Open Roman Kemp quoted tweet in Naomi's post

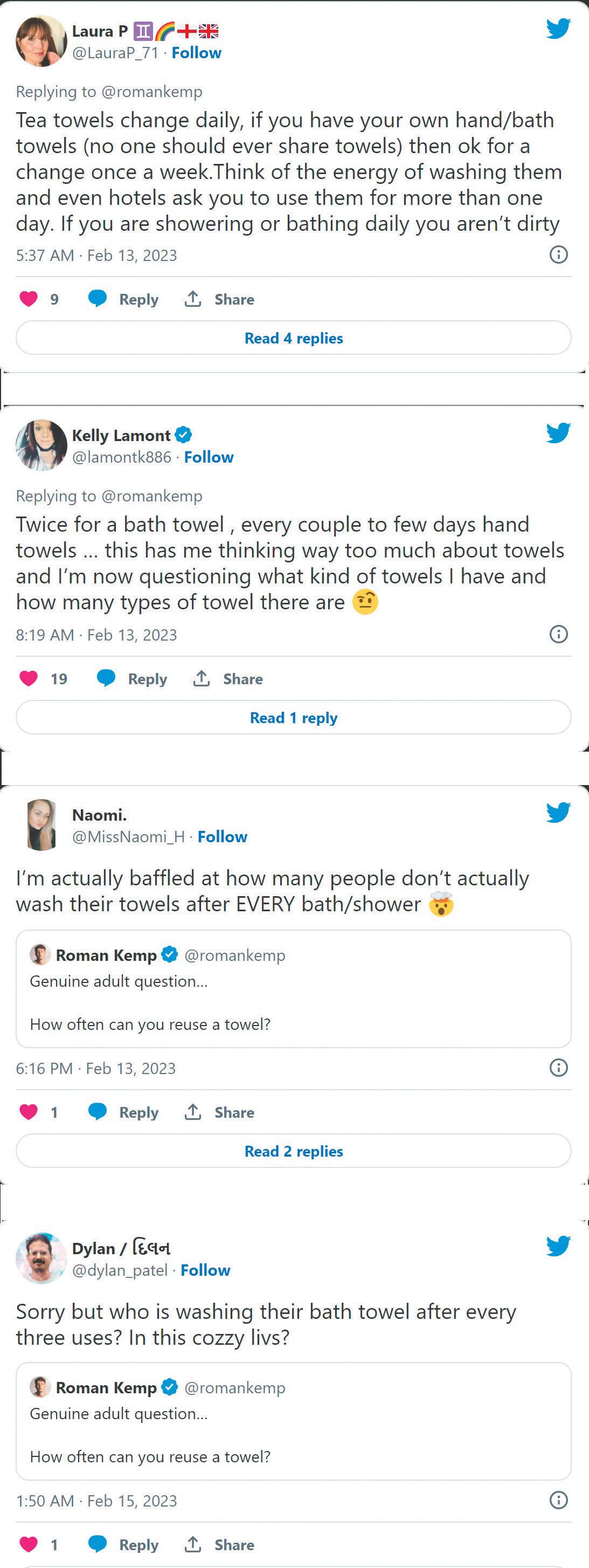pyautogui.click(x=293, y=989)
